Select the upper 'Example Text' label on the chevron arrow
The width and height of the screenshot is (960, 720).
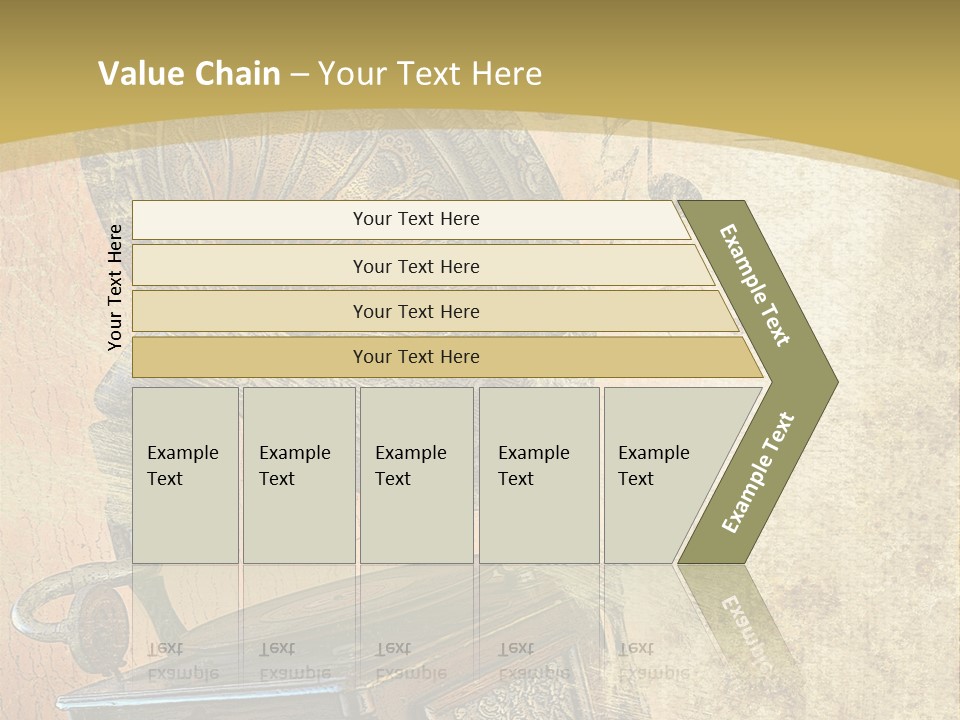coord(755,285)
